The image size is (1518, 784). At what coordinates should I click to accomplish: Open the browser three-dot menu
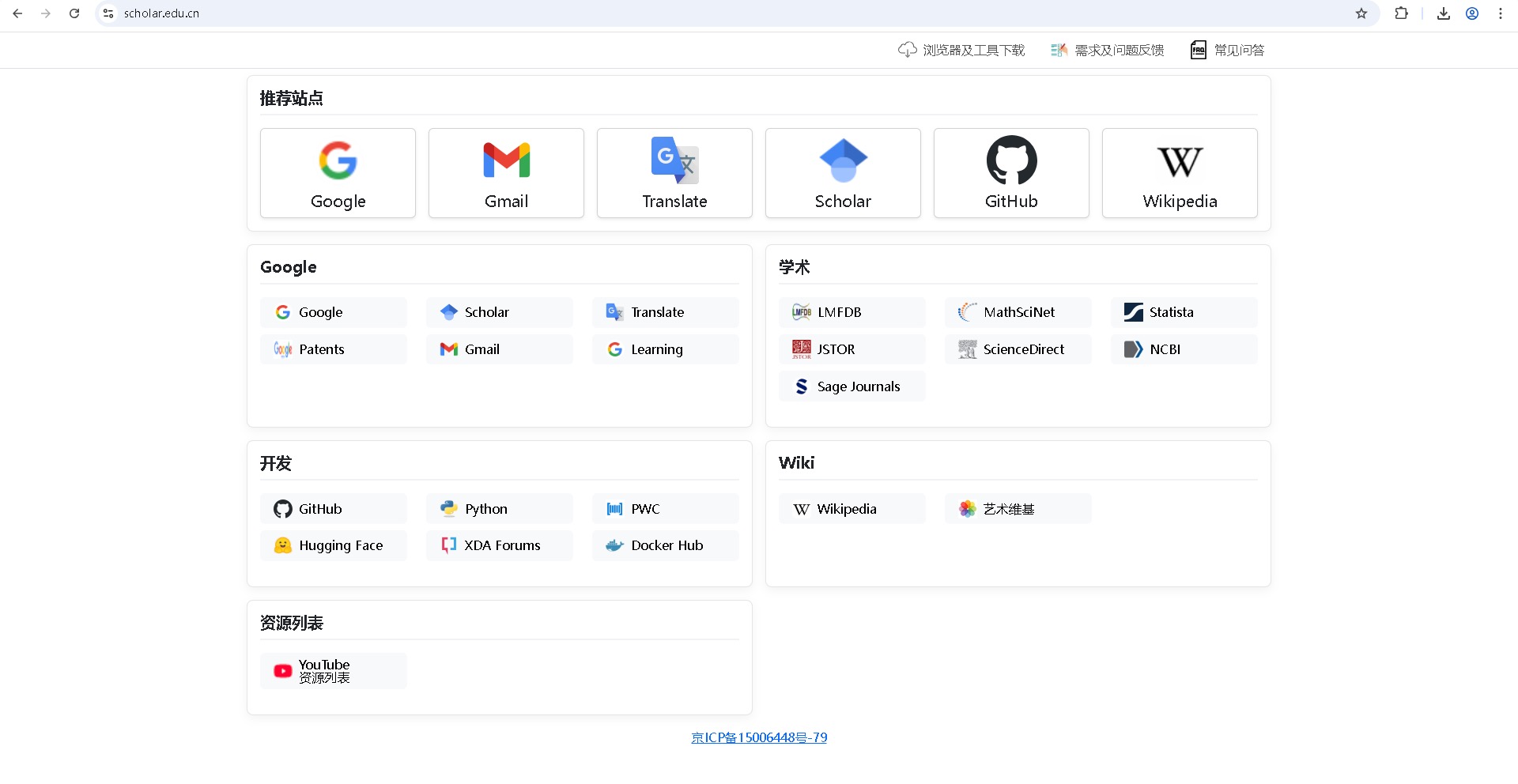click(x=1501, y=13)
